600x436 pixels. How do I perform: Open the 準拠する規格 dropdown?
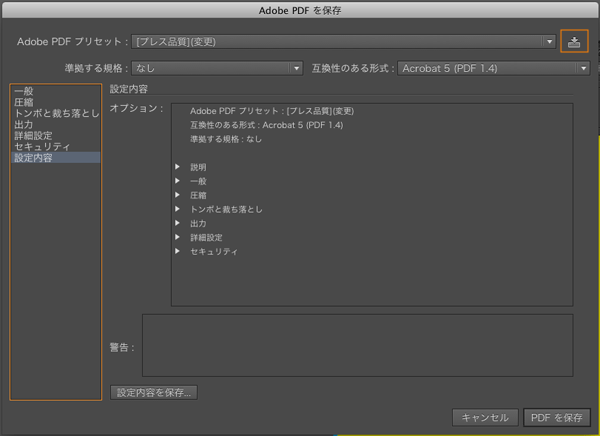(x=217, y=69)
